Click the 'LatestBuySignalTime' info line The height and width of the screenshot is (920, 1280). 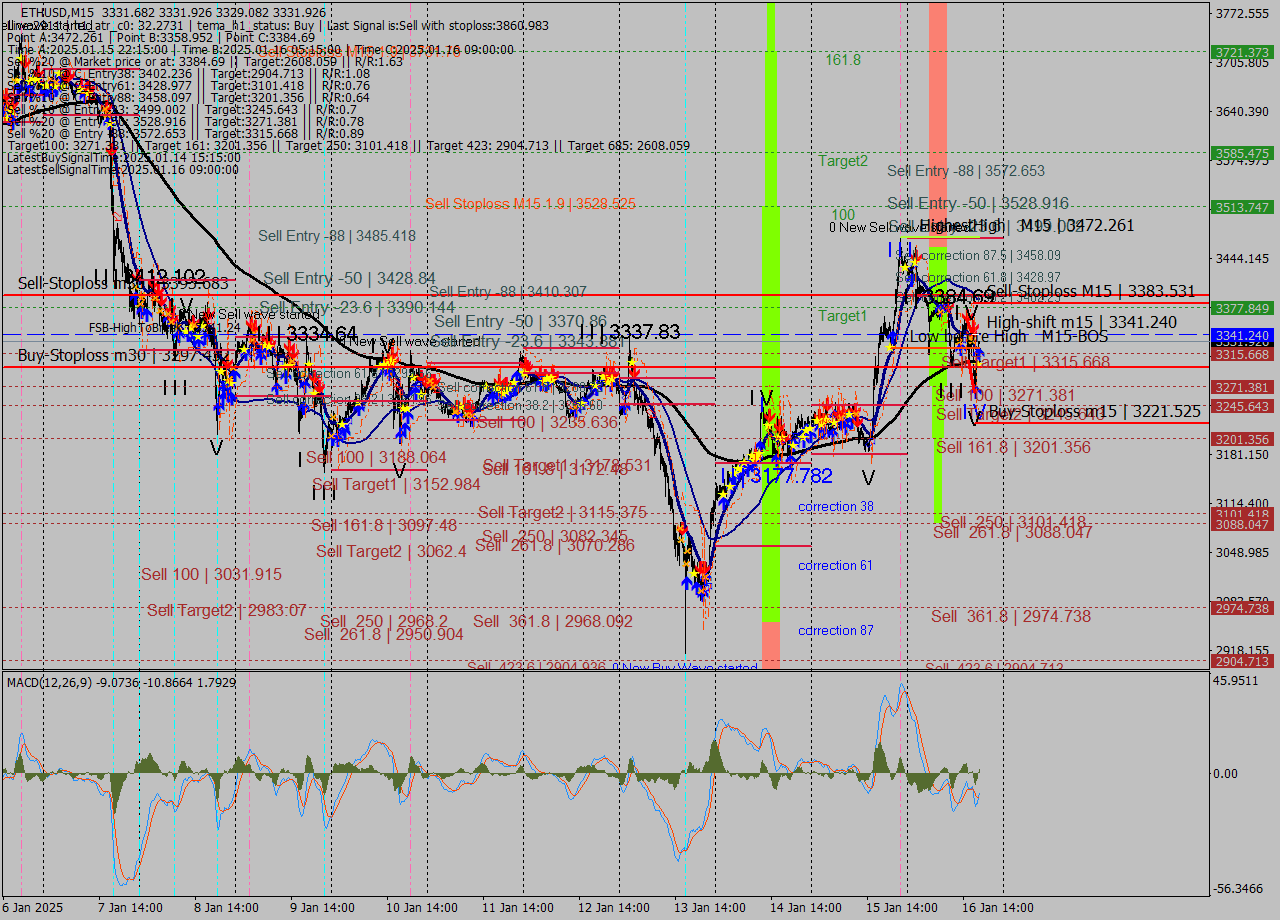pos(123,158)
